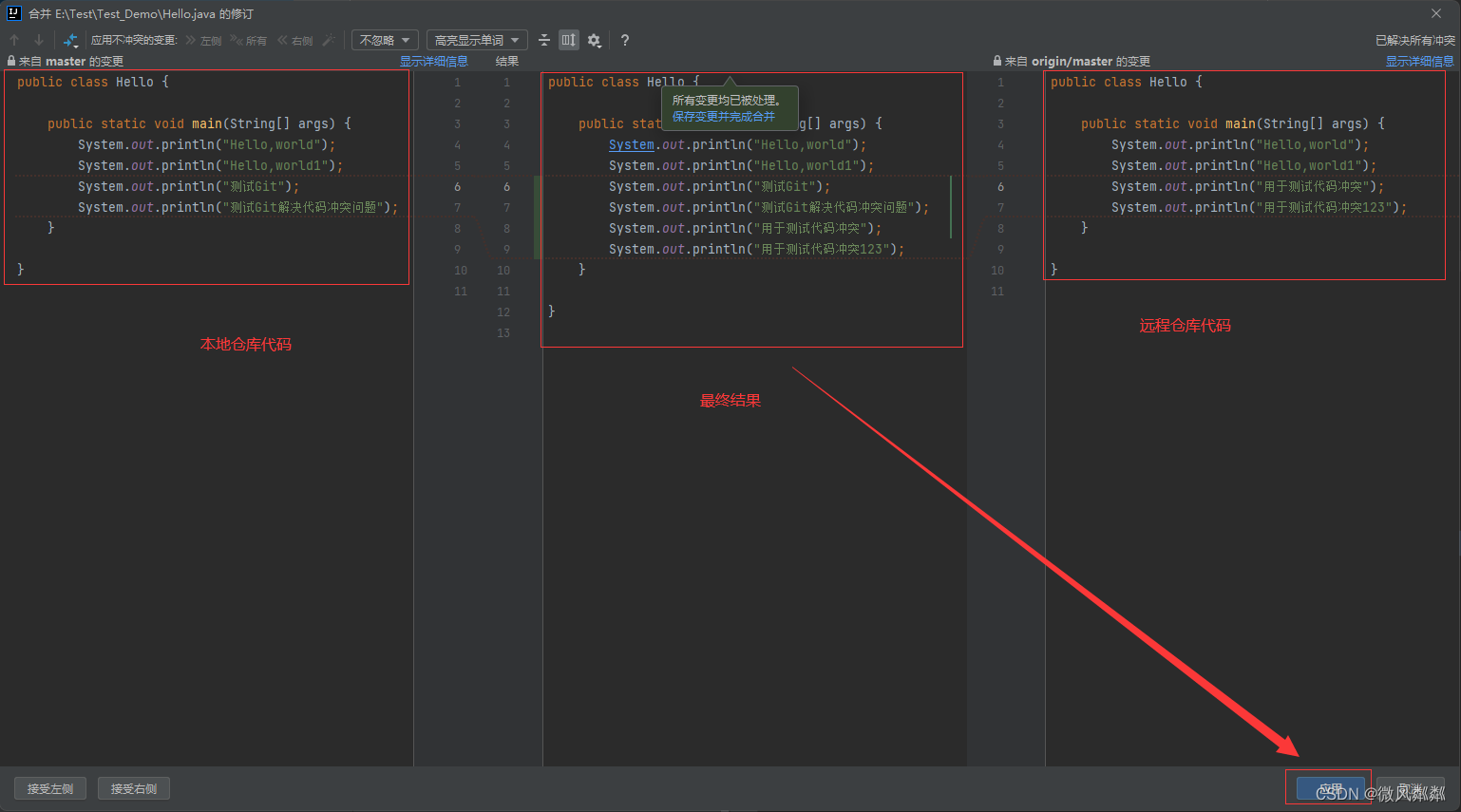Viewport: 1461px width, 812px height.
Task: Click 显示详细信息 link for master changes
Action: [433, 61]
